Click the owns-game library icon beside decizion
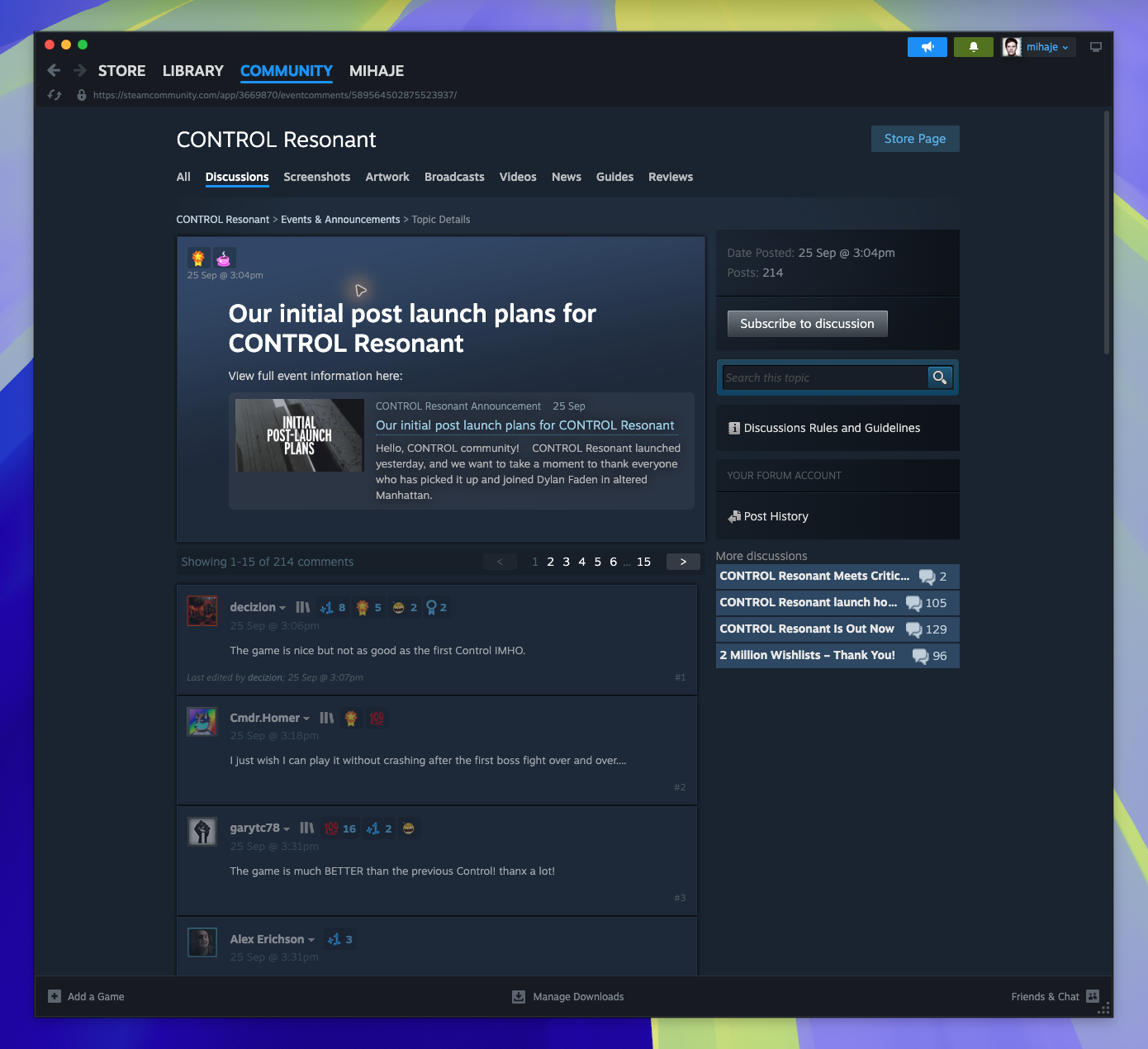The height and width of the screenshot is (1049, 1148). (x=303, y=607)
